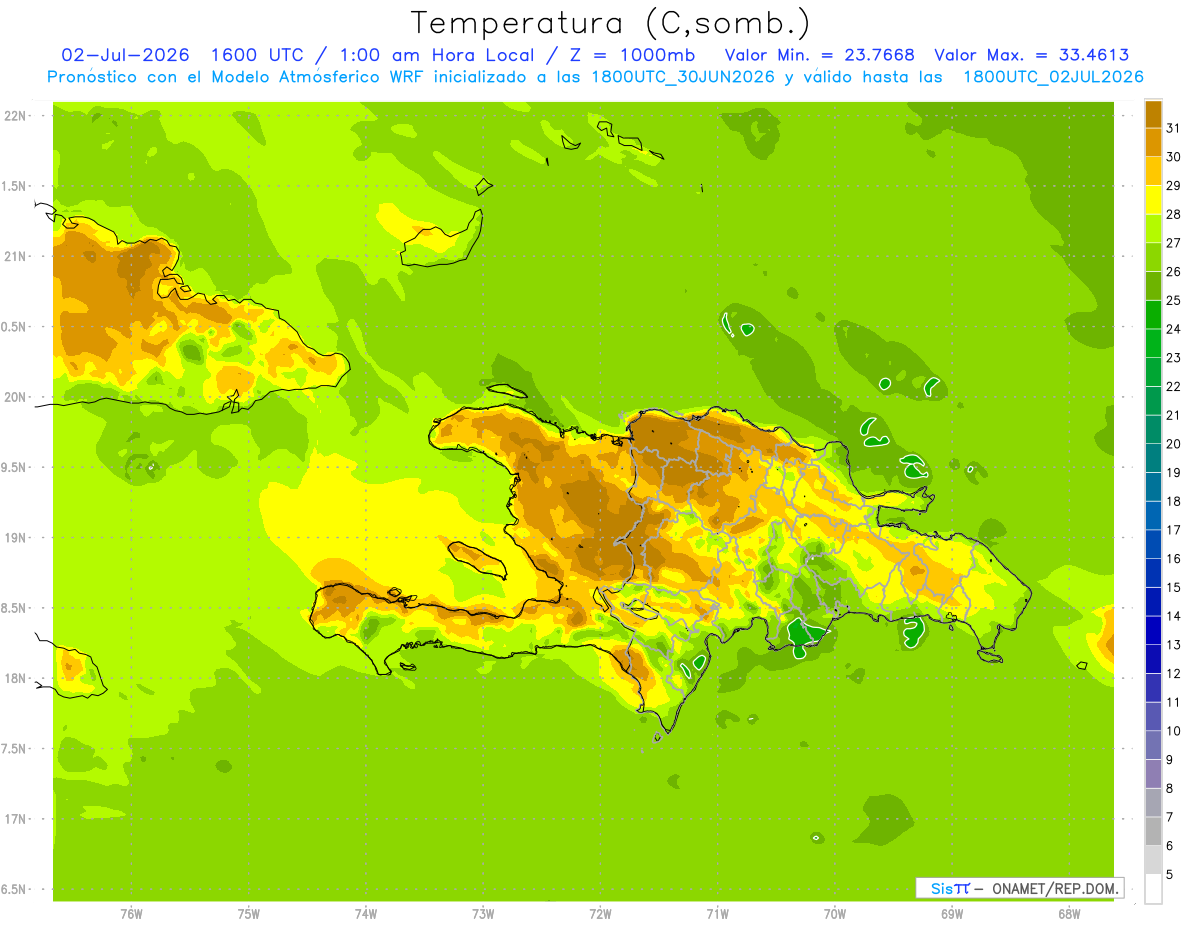The height and width of the screenshot is (927, 1200).
Task: Click the "25" value on the color scale
Action: tap(1174, 300)
